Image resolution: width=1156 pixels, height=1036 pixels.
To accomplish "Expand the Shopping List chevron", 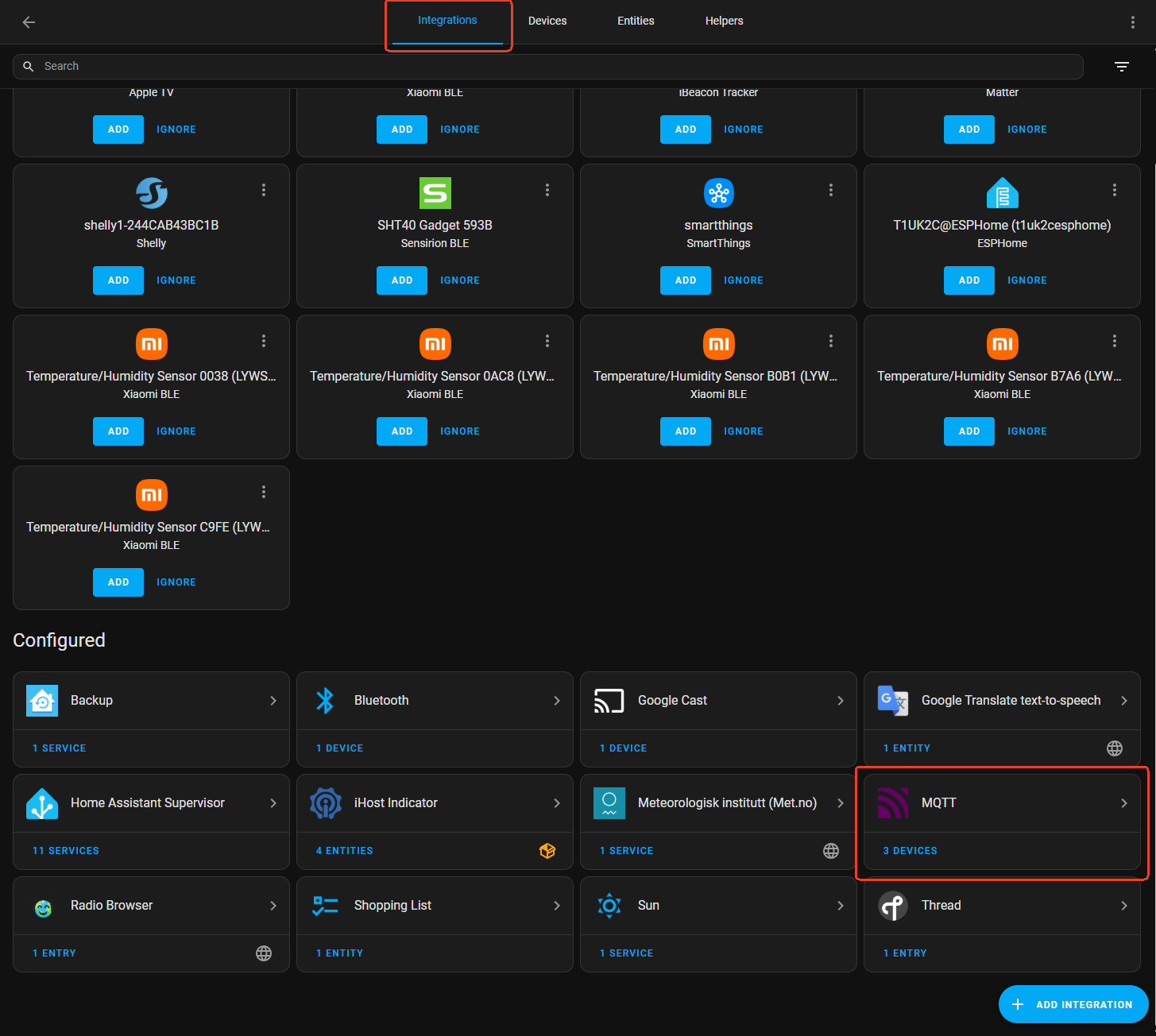I will tap(557, 906).
